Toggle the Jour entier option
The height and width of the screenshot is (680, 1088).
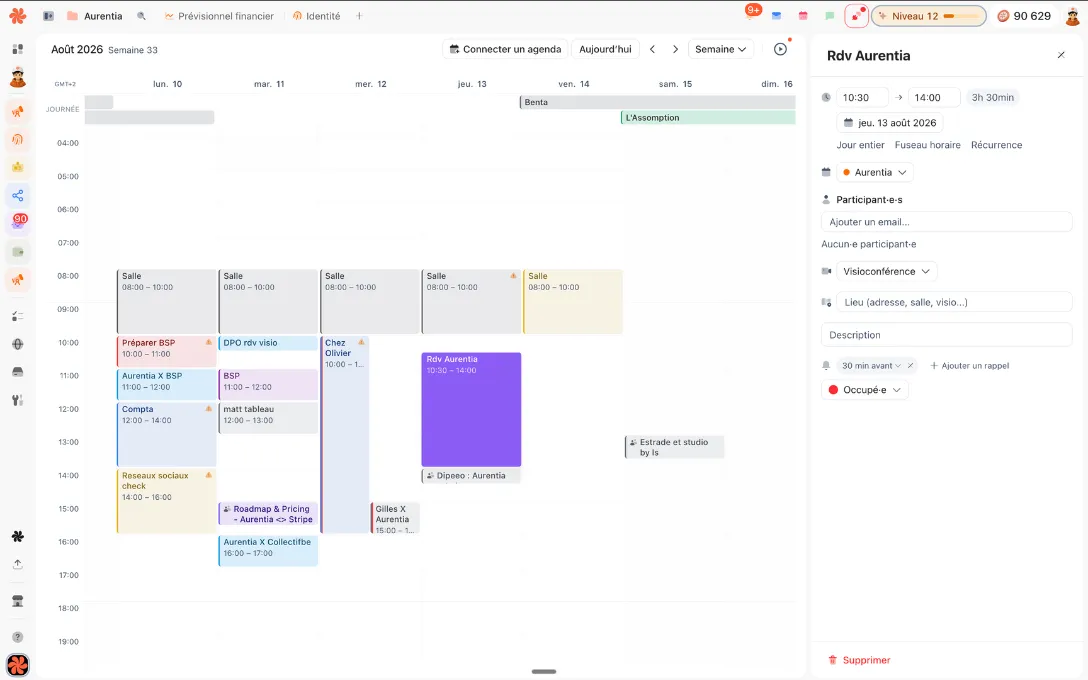(x=860, y=145)
